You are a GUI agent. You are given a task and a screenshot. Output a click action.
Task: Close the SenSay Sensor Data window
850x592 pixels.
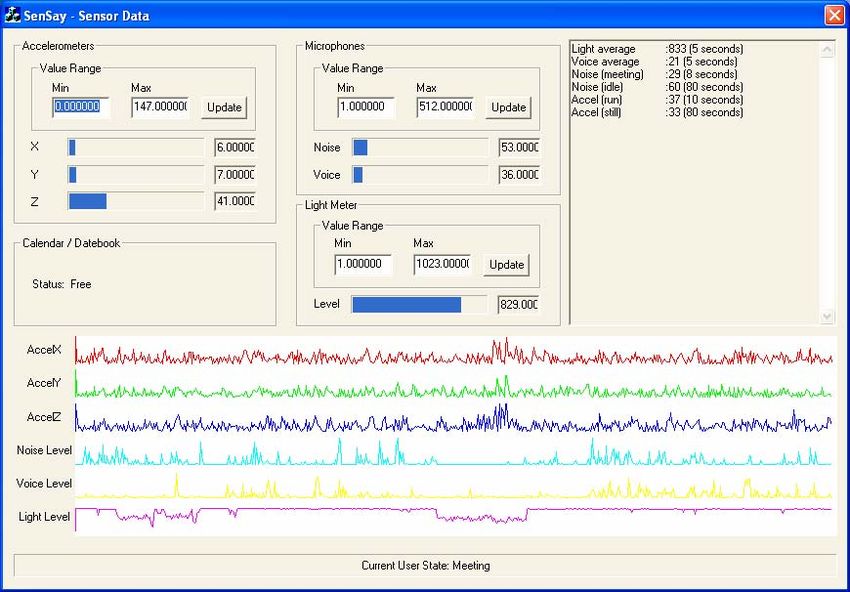834,15
